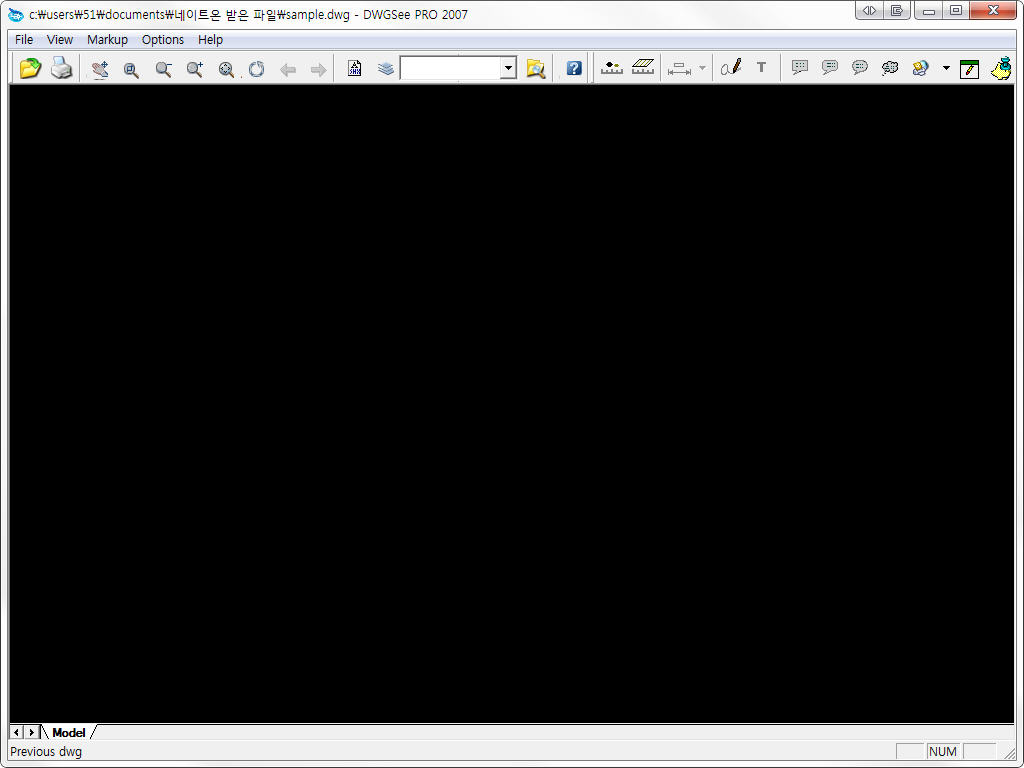This screenshot has height=768, width=1024.
Task: Activate the pan hand tool
Action: coord(100,69)
